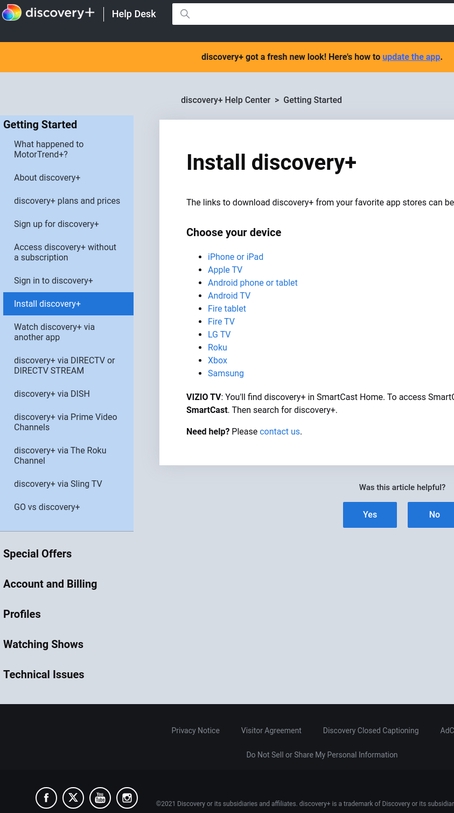Focus the Help Desk search field
The image size is (454, 813).
pyautogui.click(x=313, y=14)
